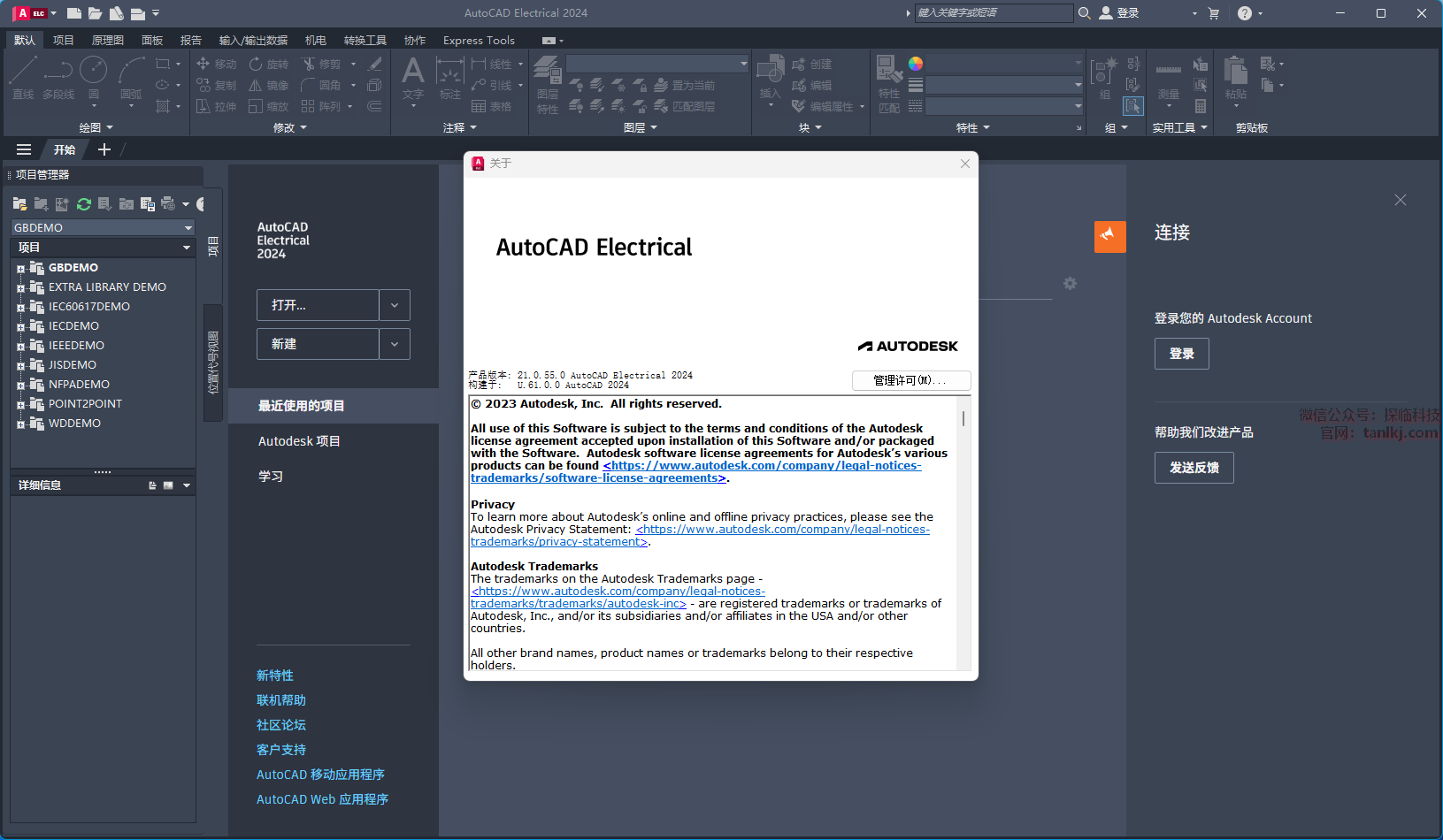Expand the GBDEMO project tree node
Viewport: 1443px width, 840px height.
click(x=20, y=268)
